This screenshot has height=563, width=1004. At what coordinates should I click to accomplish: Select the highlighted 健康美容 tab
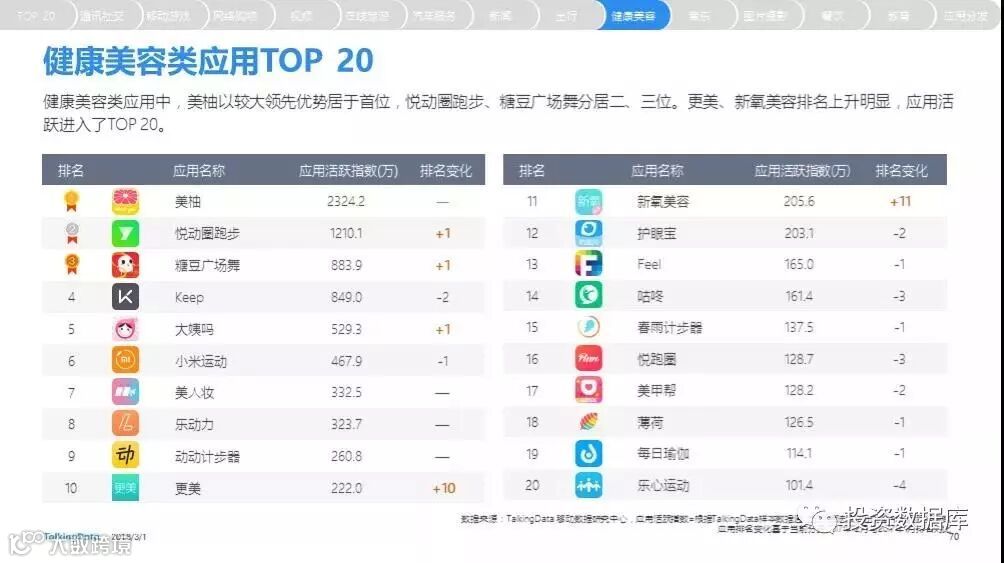click(x=633, y=15)
